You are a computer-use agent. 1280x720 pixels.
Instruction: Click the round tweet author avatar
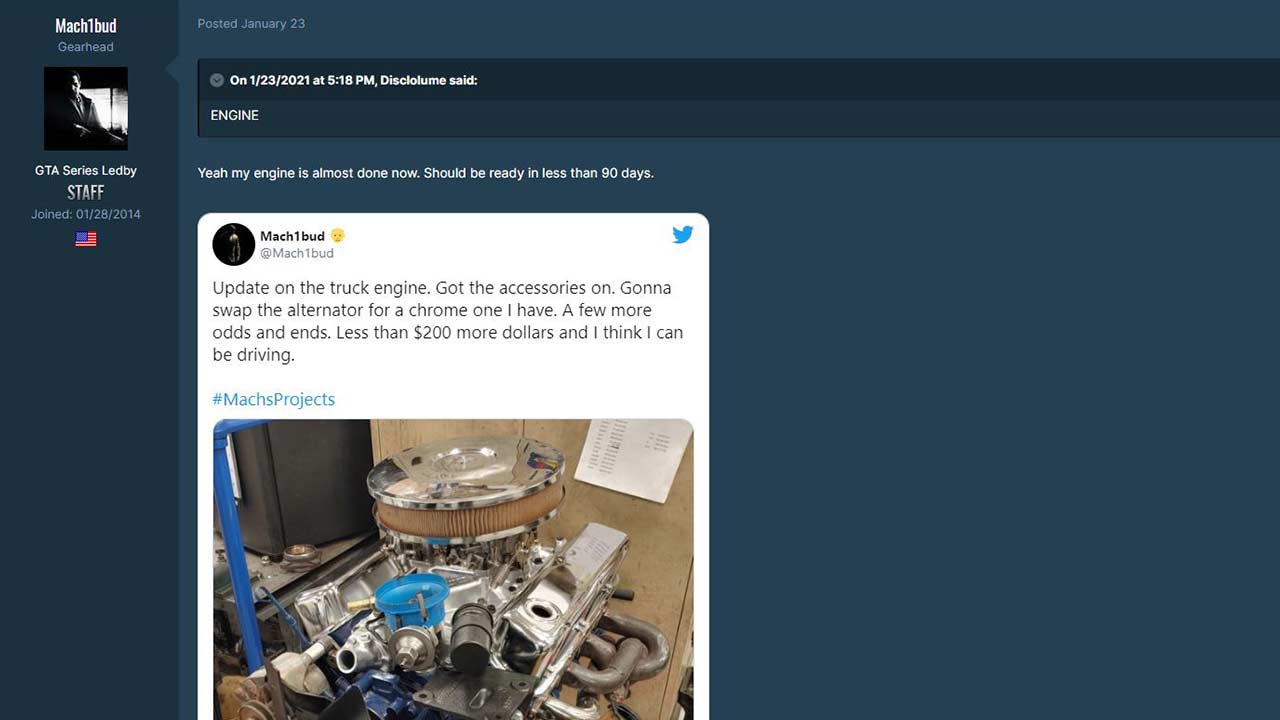[x=234, y=244]
